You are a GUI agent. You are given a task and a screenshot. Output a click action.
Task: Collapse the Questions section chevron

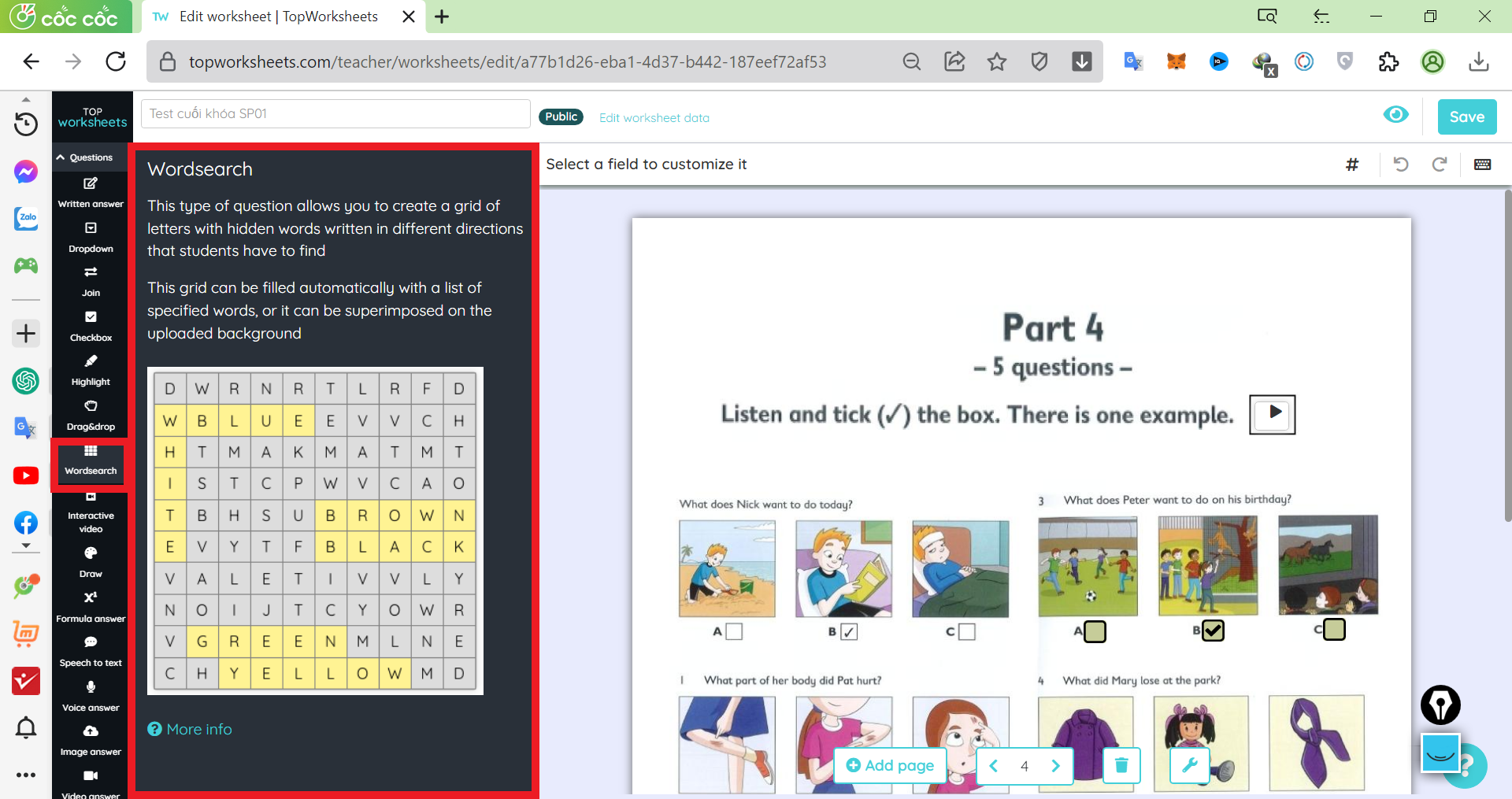61,157
